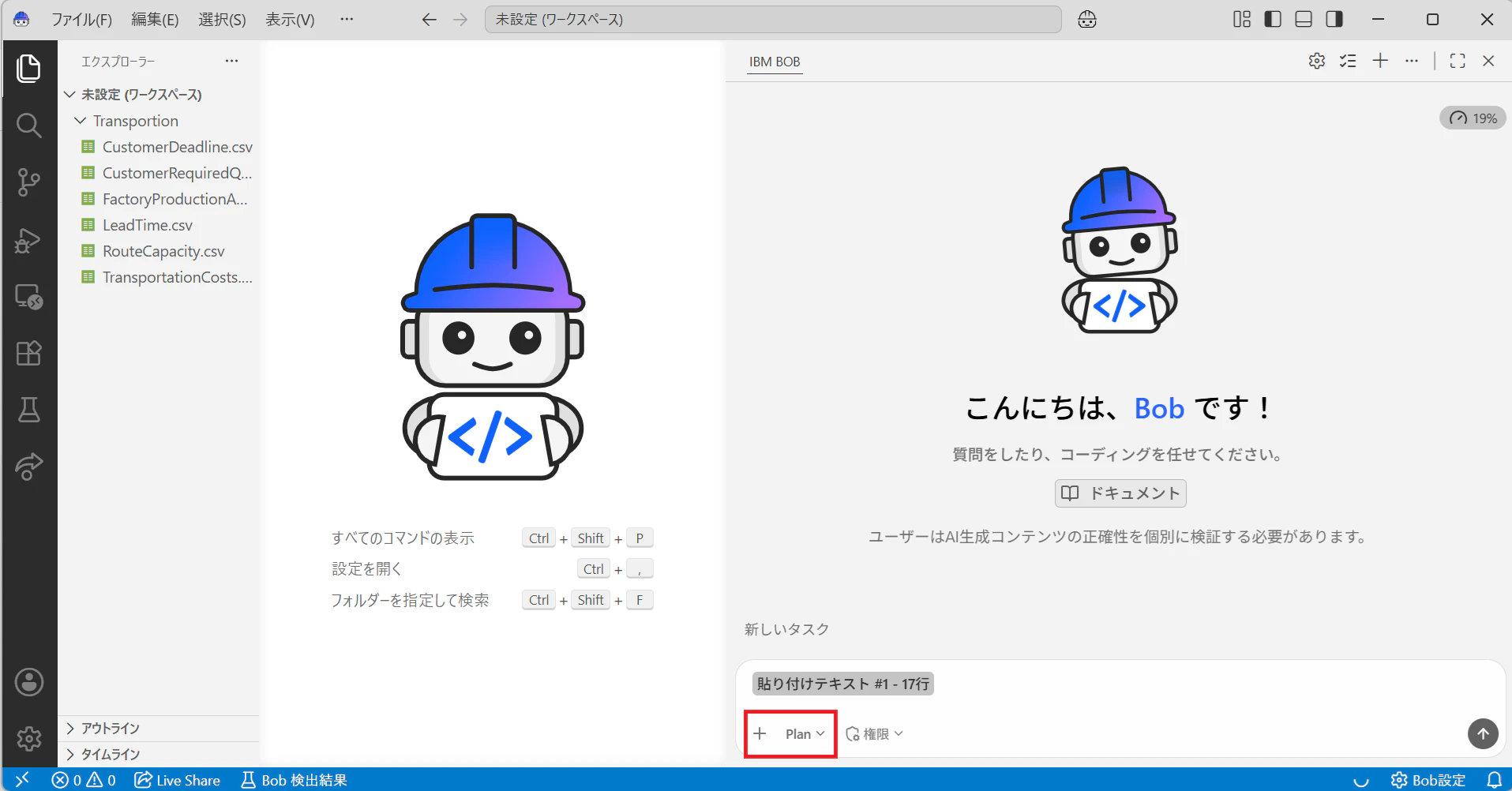
Task: Close the IBM BOB panel
Action: (x=1488, y=61)
